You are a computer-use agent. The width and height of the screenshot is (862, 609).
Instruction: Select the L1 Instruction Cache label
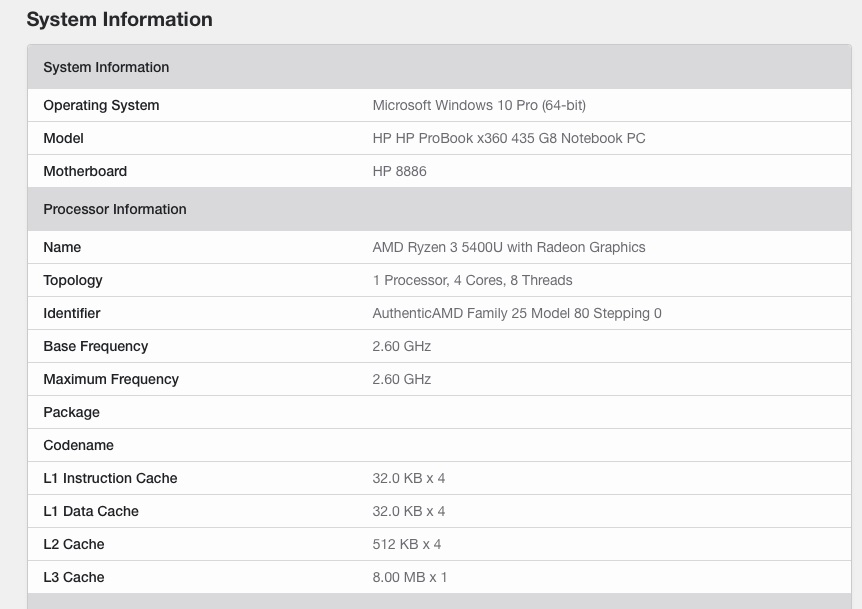[110, 478]
